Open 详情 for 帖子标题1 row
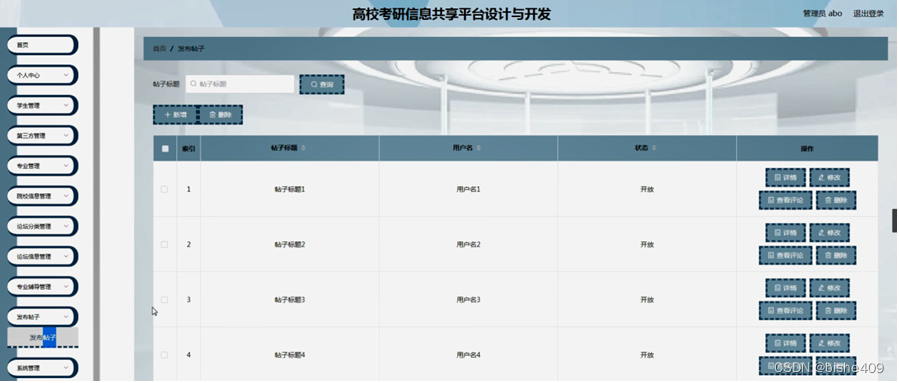The image size is (899, 383). [785, 178]
